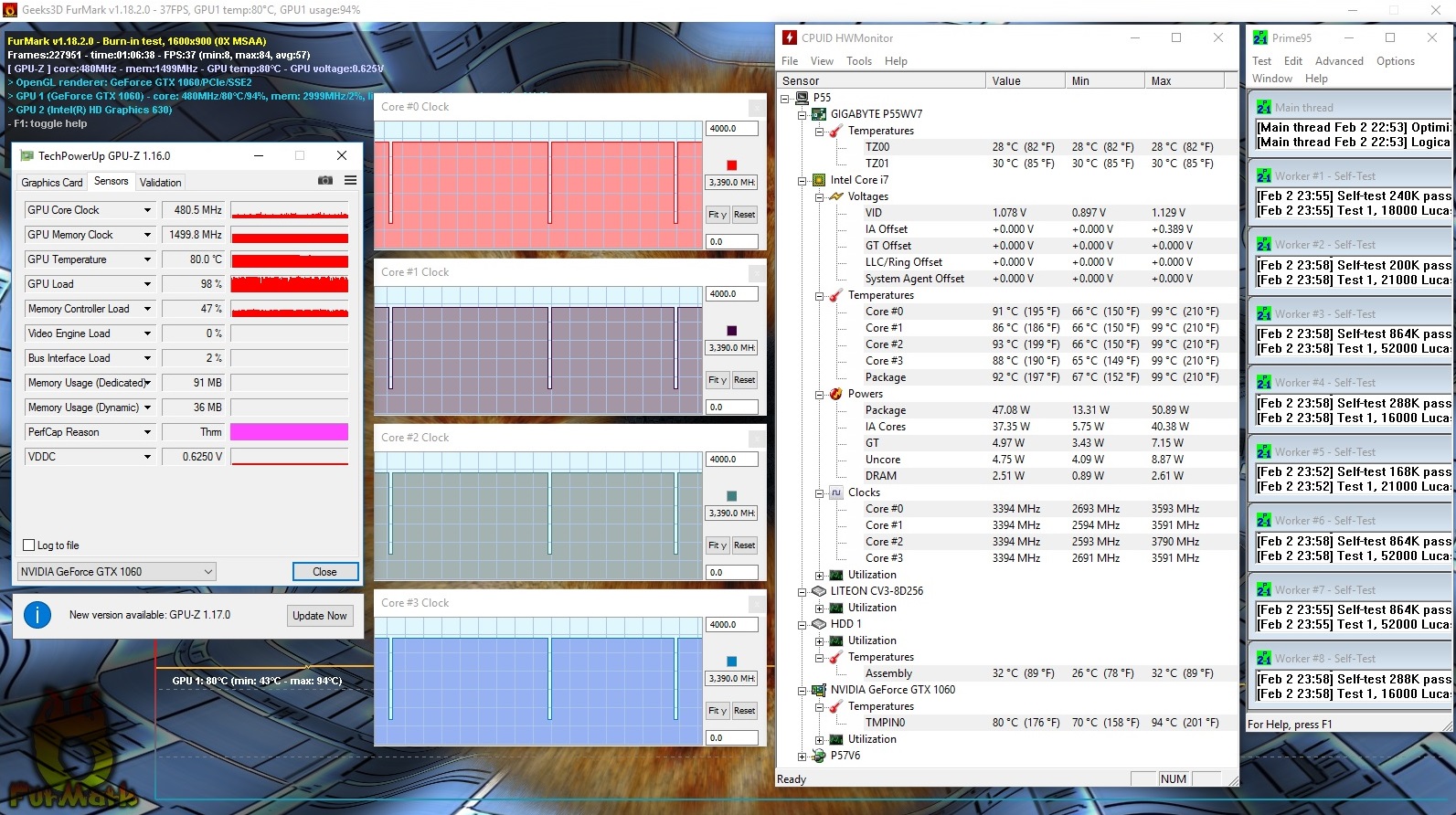Open the PerfCap Reason sensor dropdown
The image size is (1456, 815).
pos(147,432)
